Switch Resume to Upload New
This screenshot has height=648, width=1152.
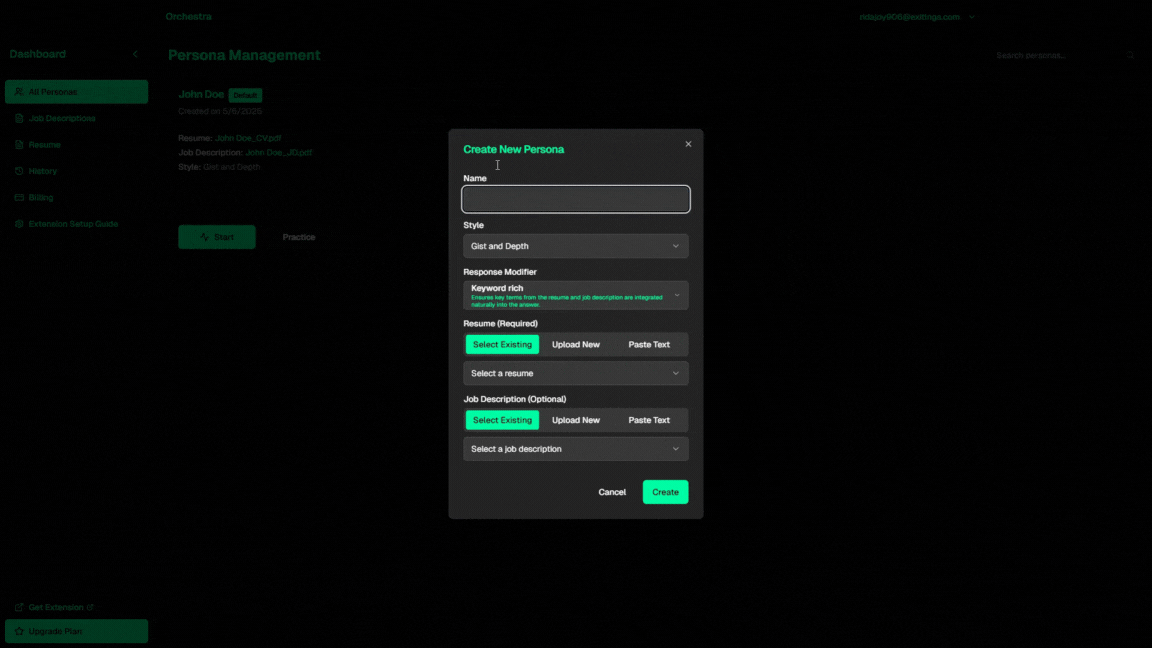pyautogui.click(x=576, y=344)
